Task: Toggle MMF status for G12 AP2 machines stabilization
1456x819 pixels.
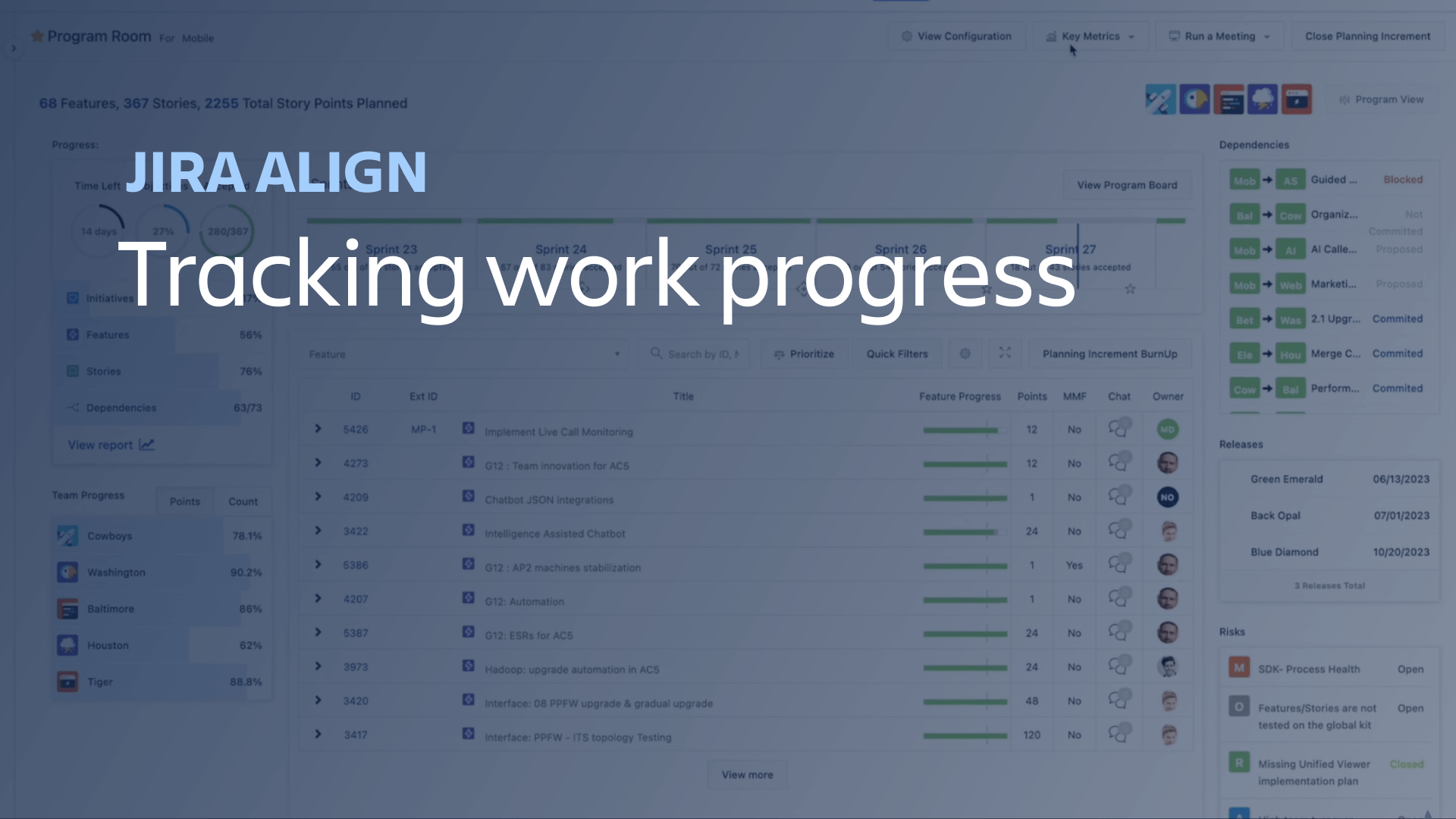Action: 1075,567
